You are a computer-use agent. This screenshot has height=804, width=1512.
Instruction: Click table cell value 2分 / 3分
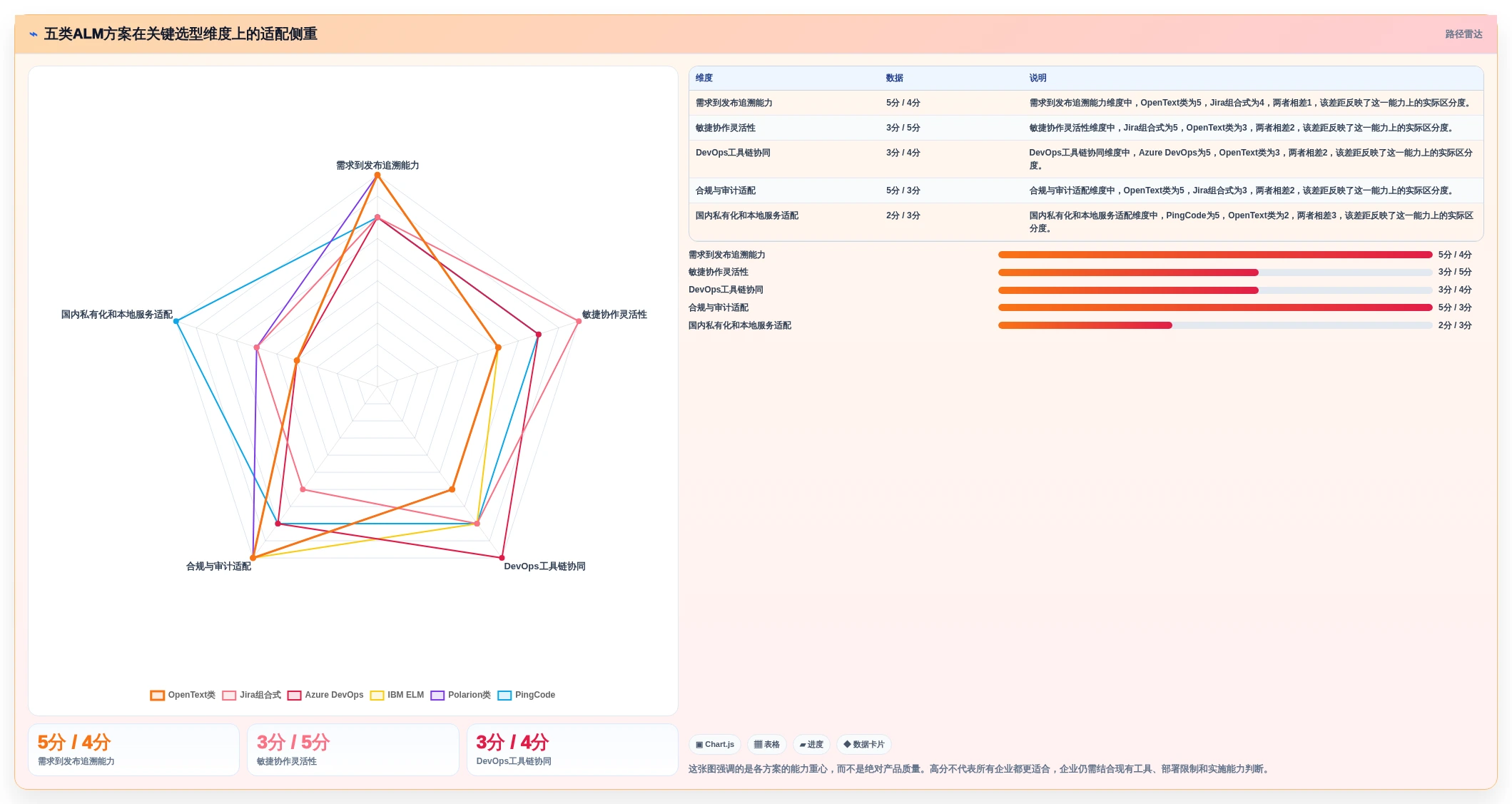tap(903, 215)
